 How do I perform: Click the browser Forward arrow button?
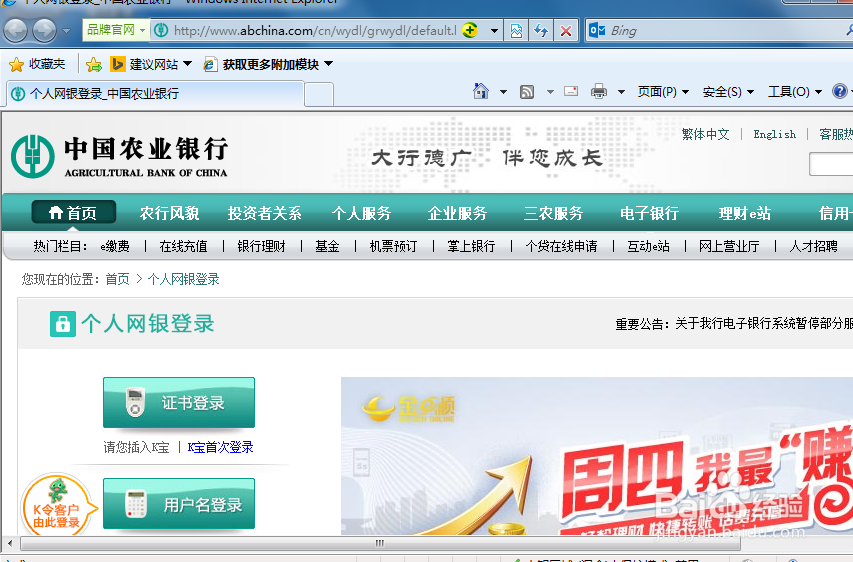(45, 30)
